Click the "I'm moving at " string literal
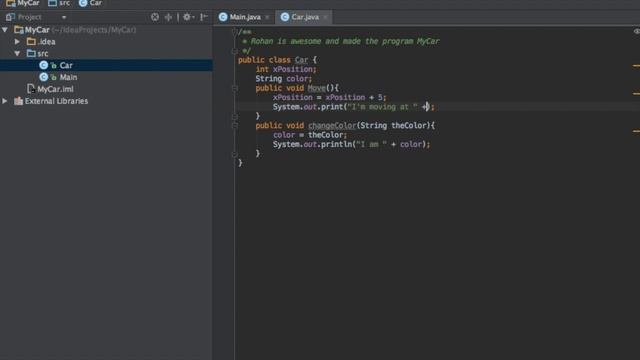 (x=382, y=107)
